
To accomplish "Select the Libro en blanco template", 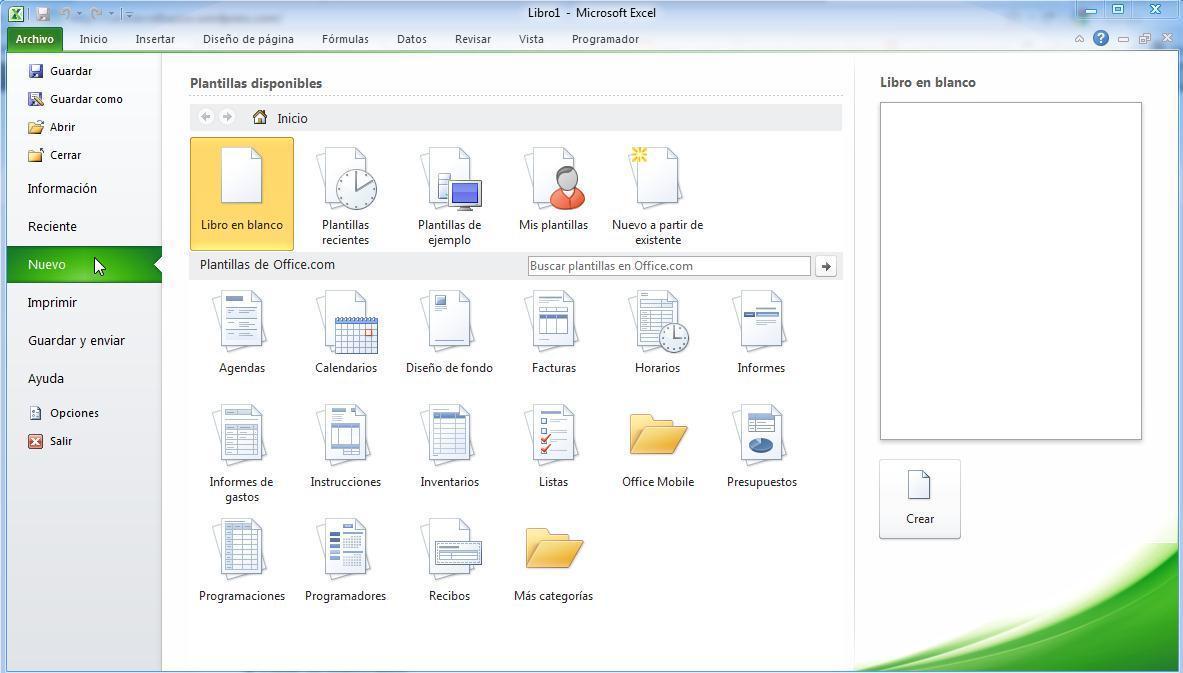I will coord(241,193).
